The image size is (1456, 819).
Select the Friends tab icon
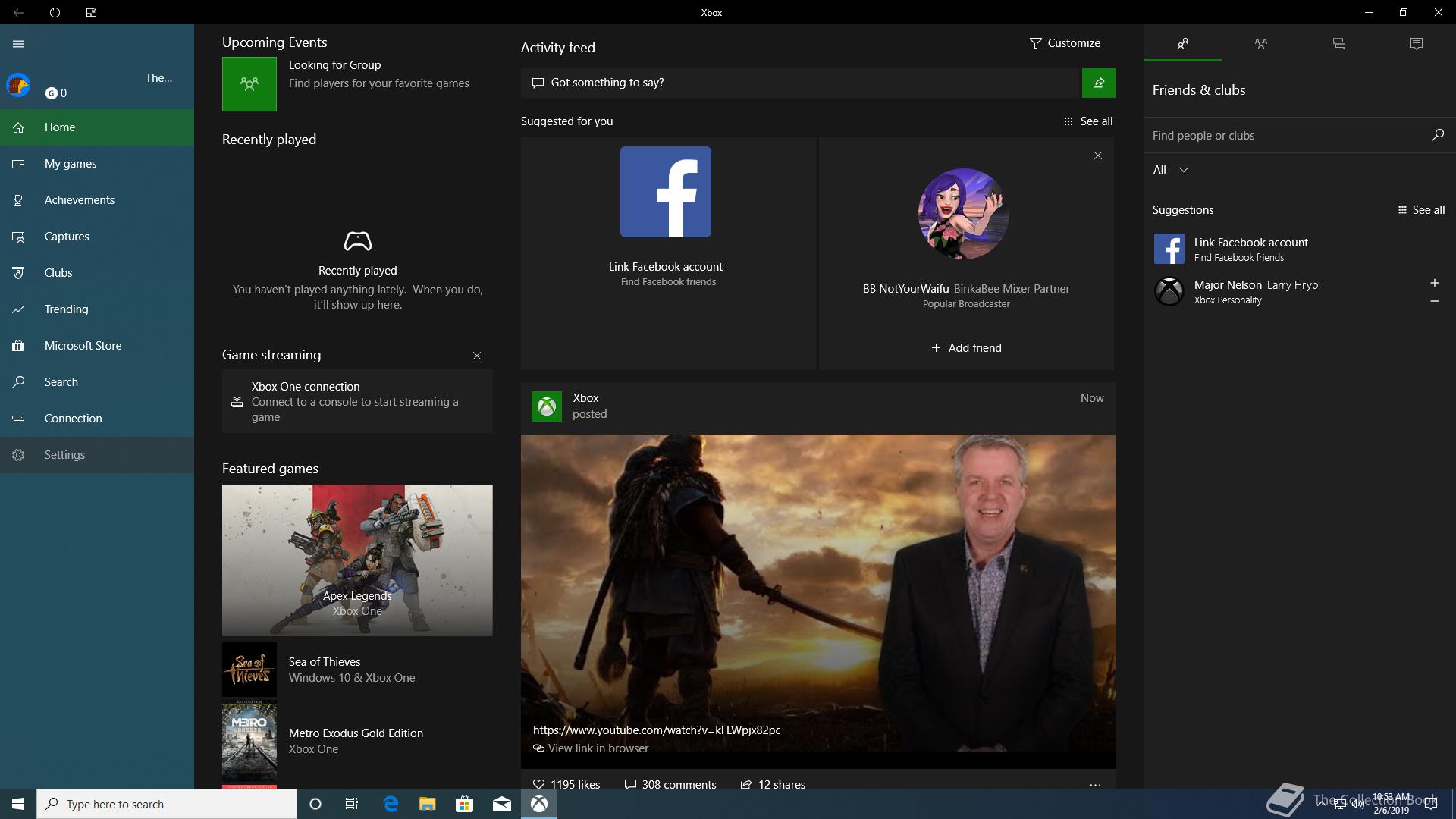(x=1182, y=43)
